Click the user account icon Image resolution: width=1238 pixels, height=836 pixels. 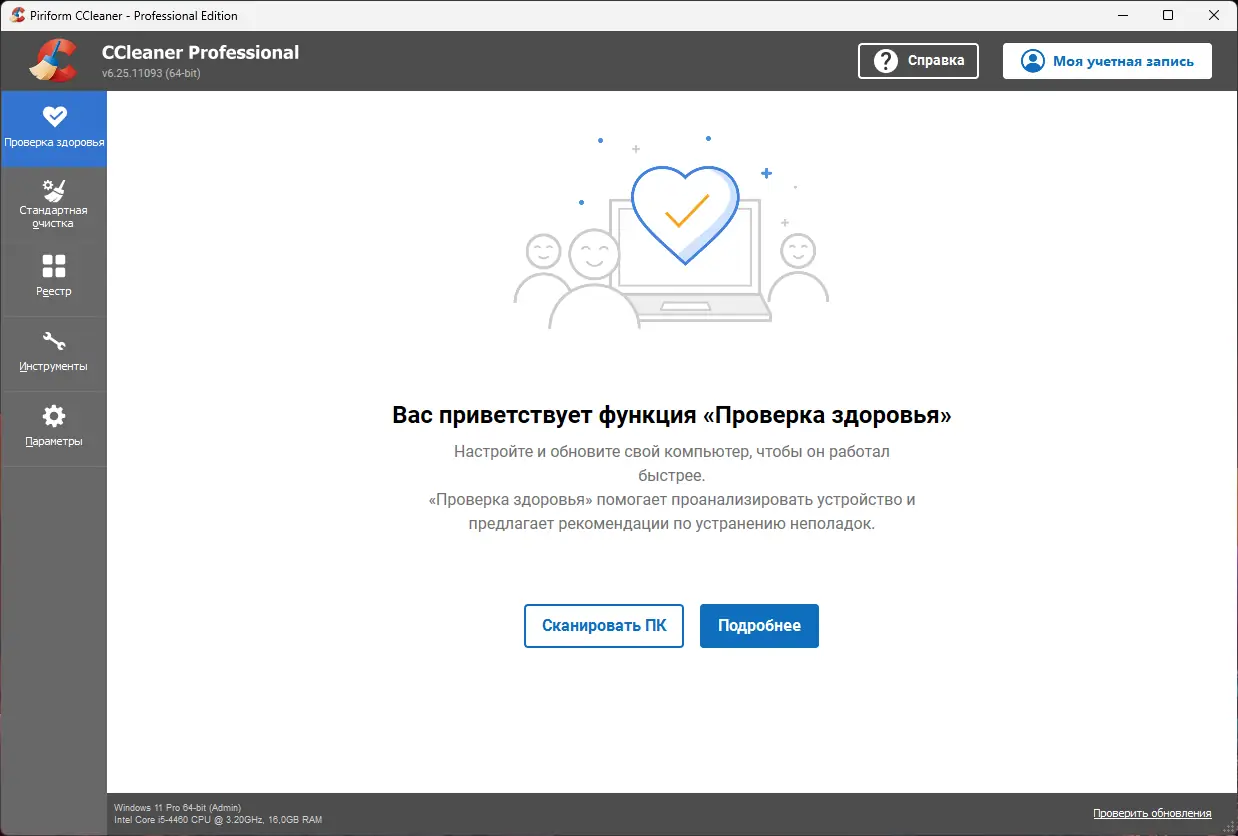1032,60
